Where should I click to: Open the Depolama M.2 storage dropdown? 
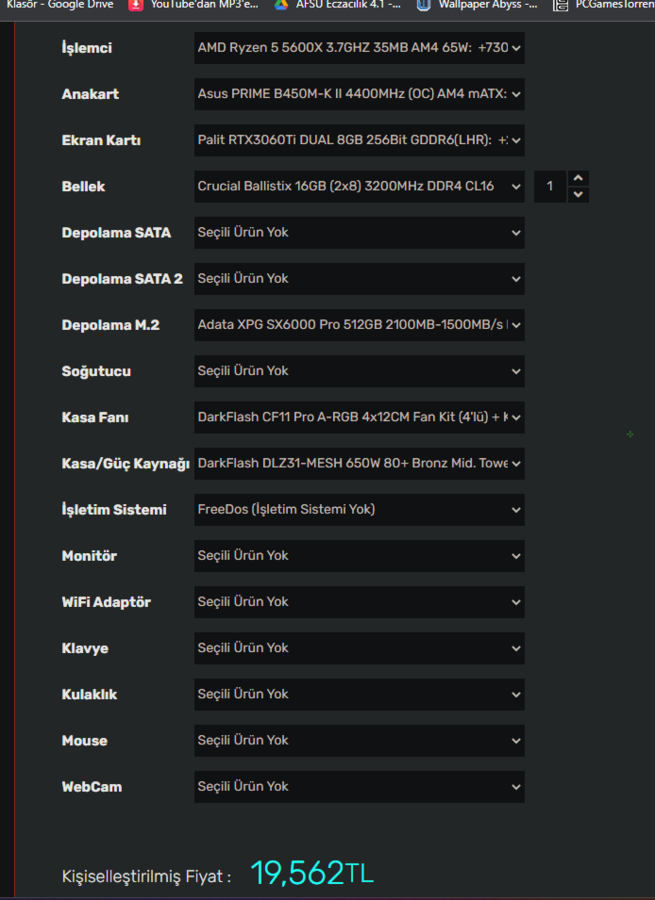pos(359,325)
